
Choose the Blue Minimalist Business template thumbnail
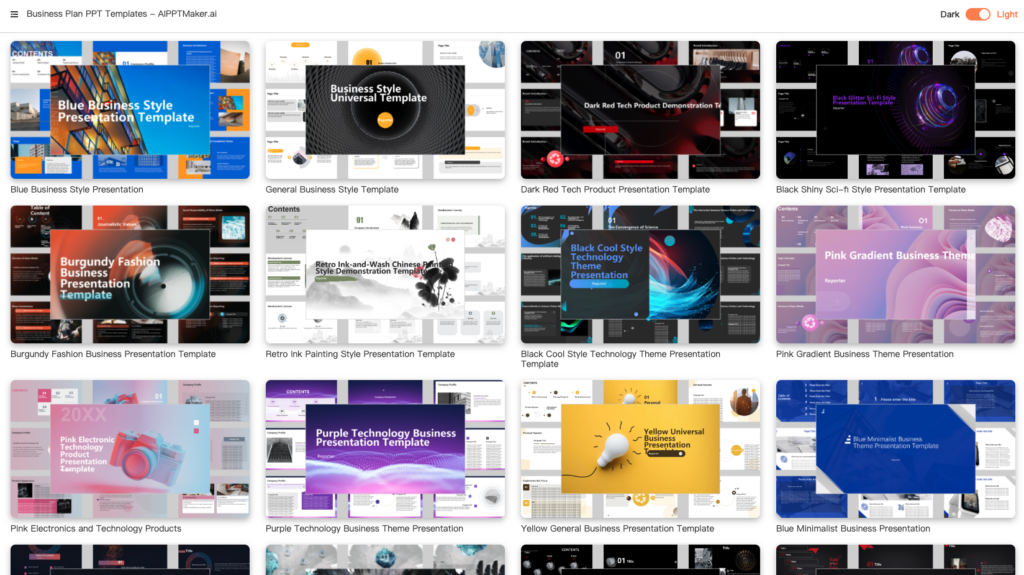[895, 449]
